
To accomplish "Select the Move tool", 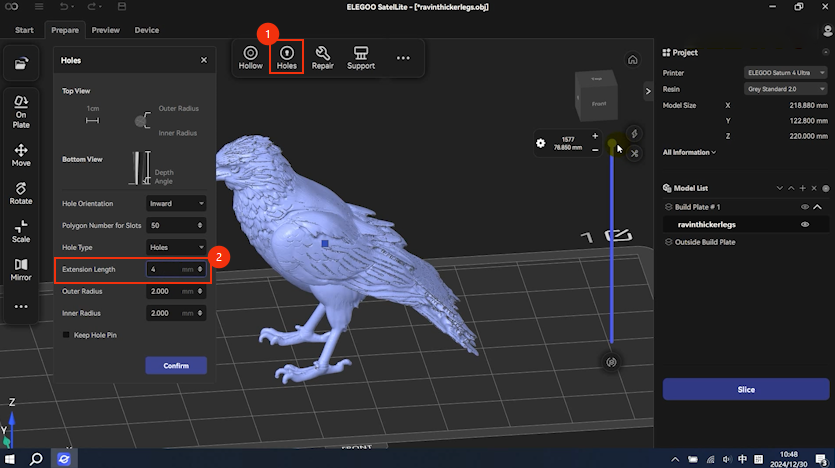I will click(x=21, y=155).
